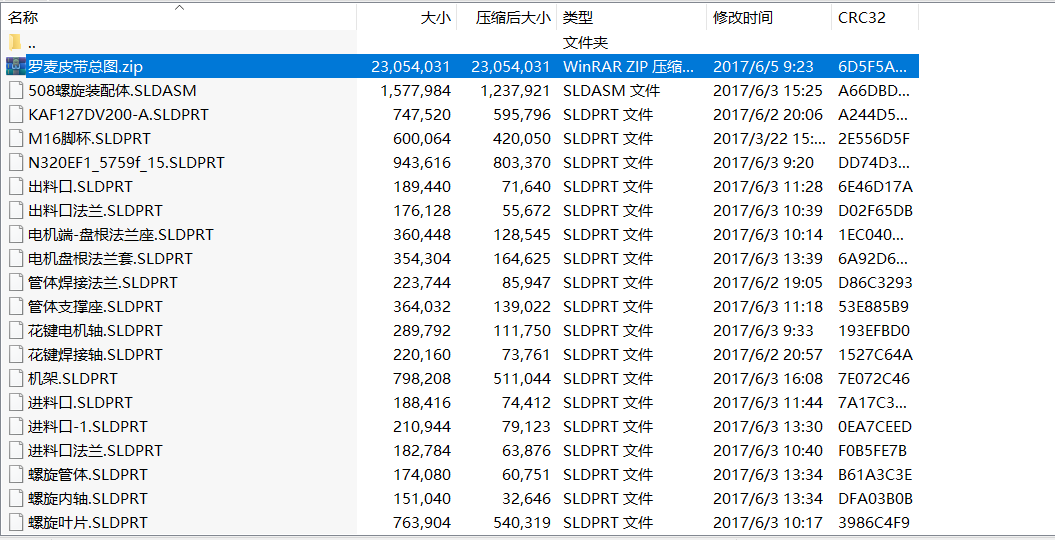Click the file icon of 出料口.SLDPRT
Image resolution: width=1055 pixels, height=540 pixels.
[x=16, y=186]
